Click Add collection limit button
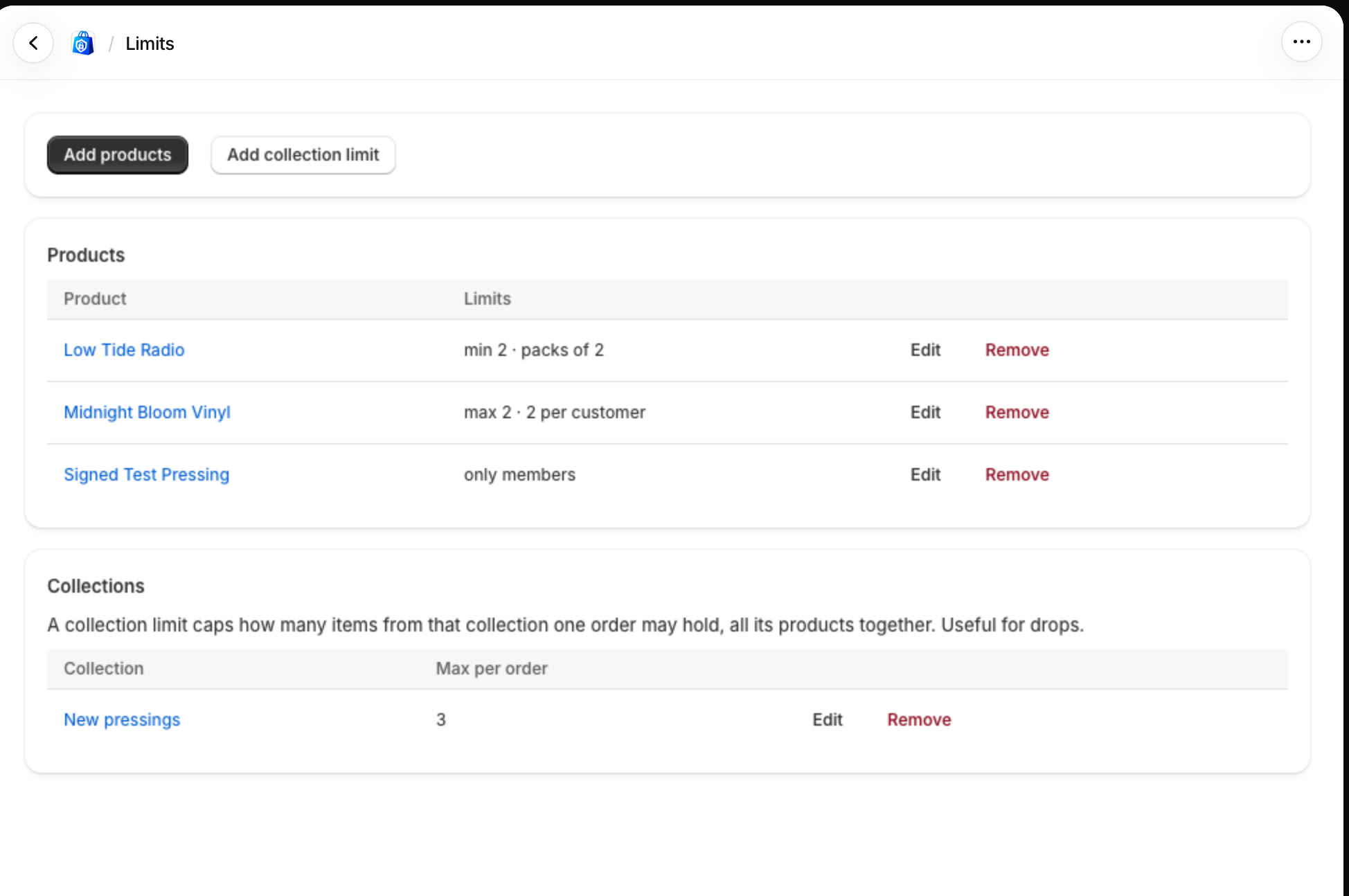The height and width of the screenshot is (896, 1349). (x=303, y=154)
